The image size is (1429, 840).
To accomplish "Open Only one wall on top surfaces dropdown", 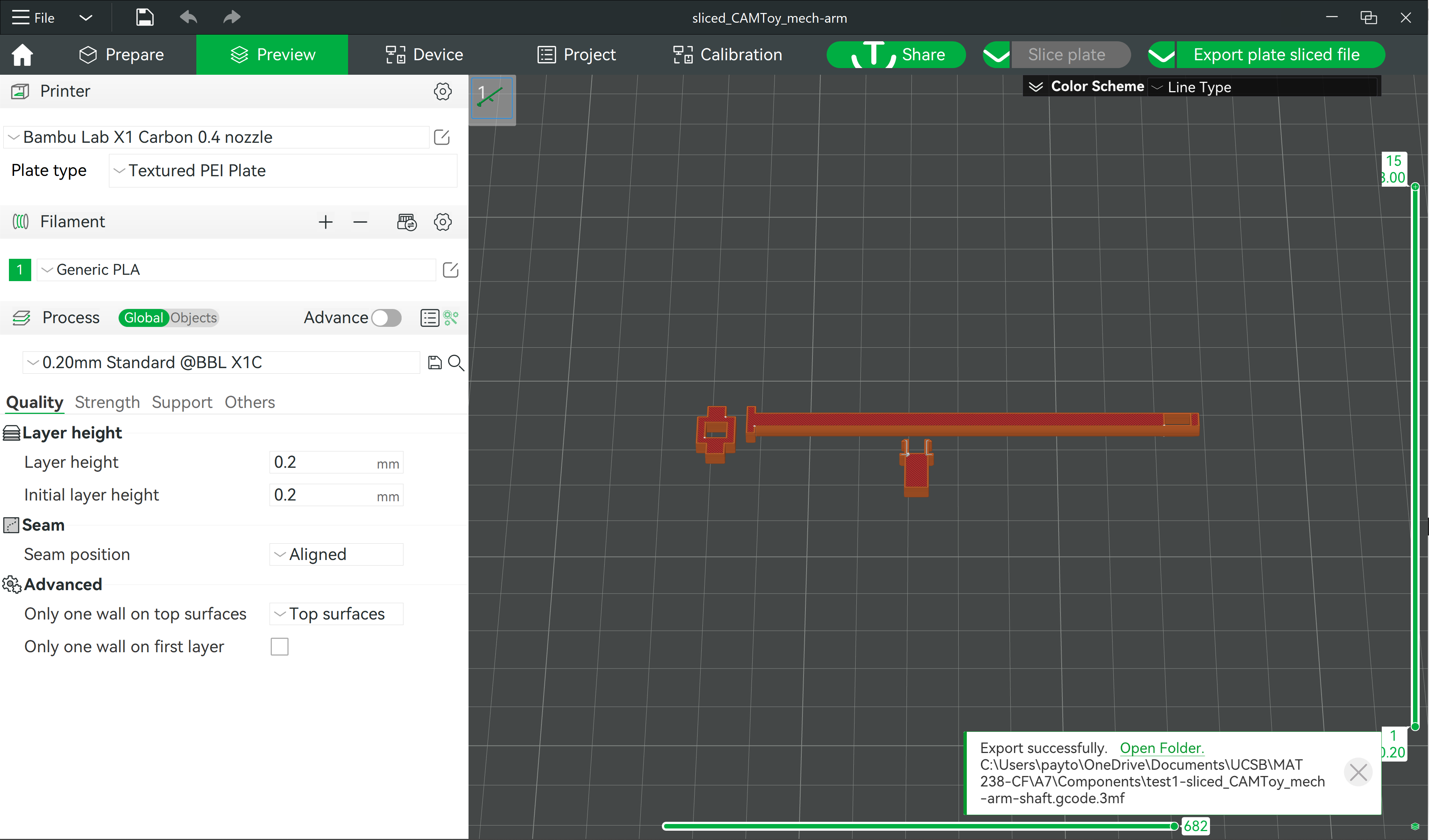I will pyautogui.click(x=336, y=614).
